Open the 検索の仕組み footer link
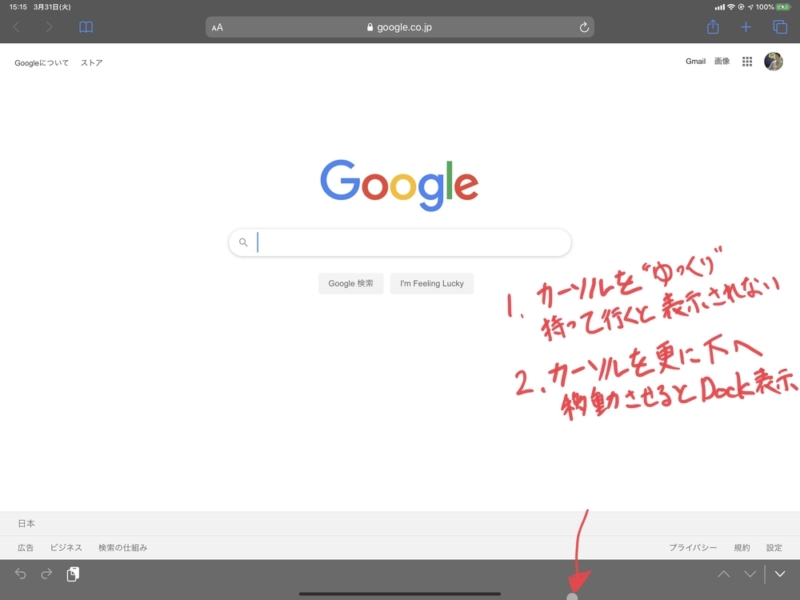The image size is (800, 600). 122,547
